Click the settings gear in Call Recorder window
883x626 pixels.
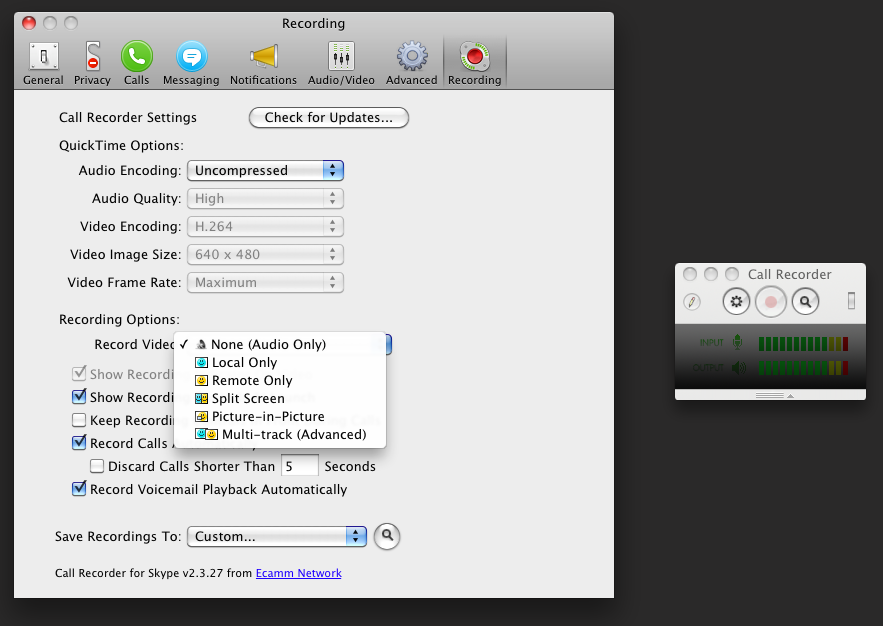[737, 302]
